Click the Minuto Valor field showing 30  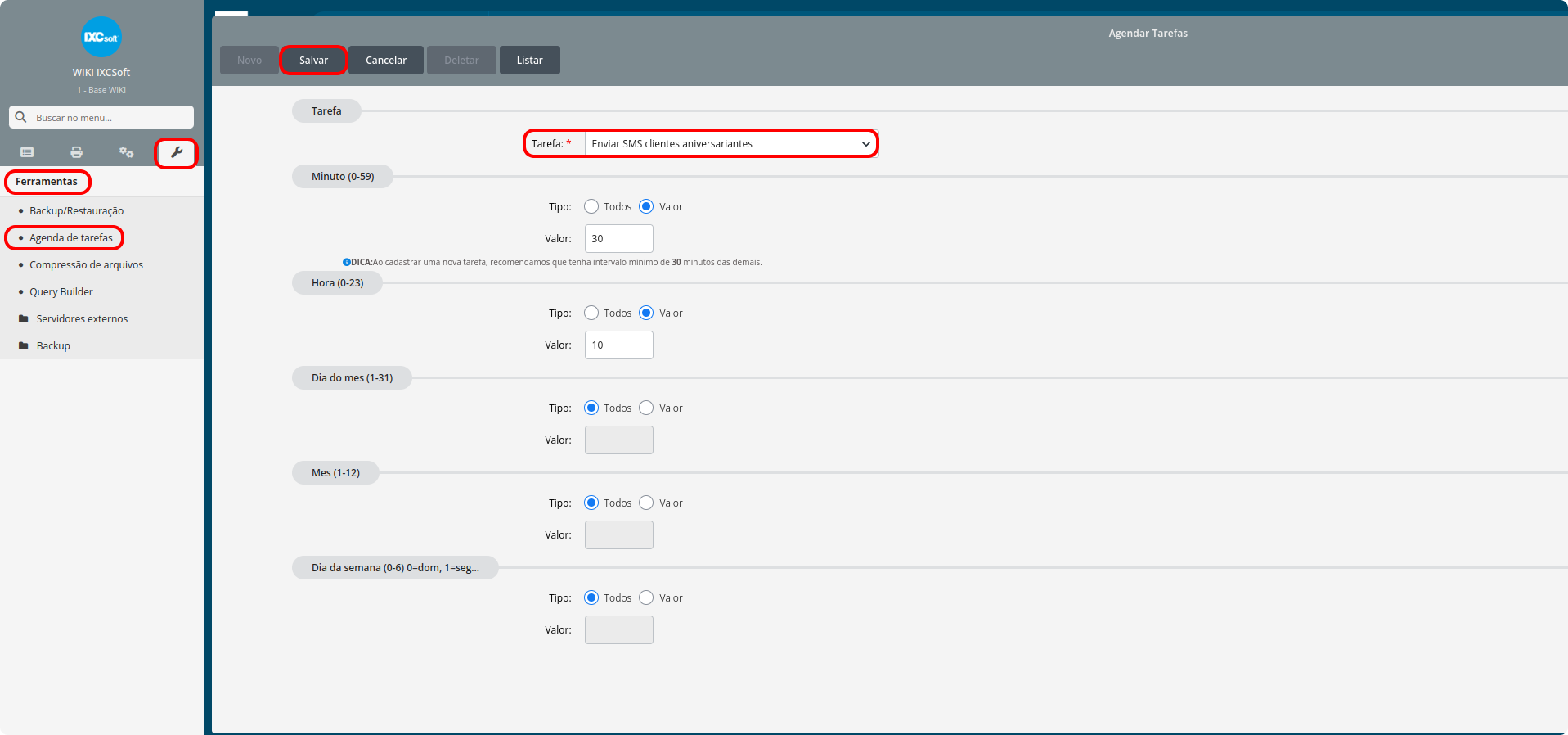619,238
